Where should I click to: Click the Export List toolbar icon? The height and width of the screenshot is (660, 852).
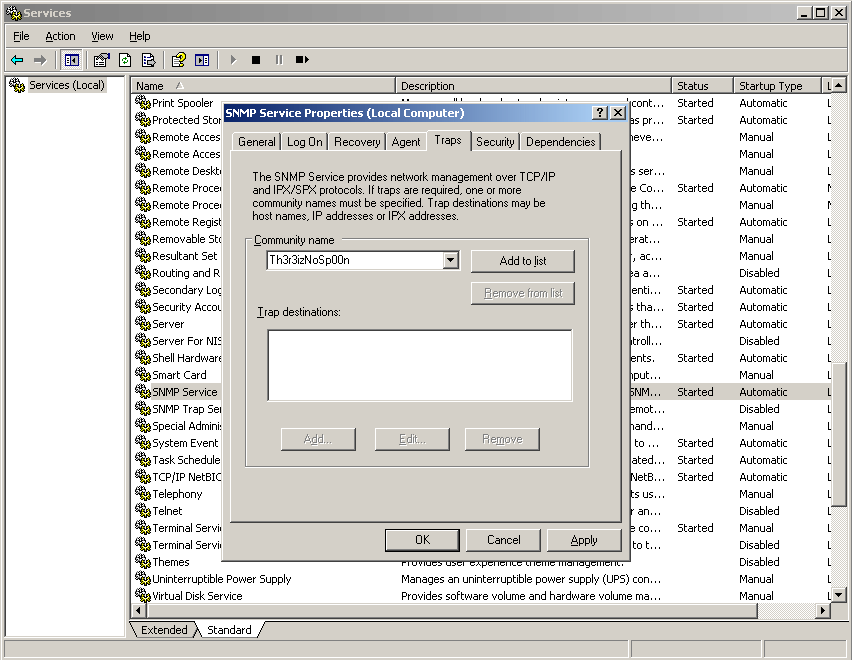point(149,60)
